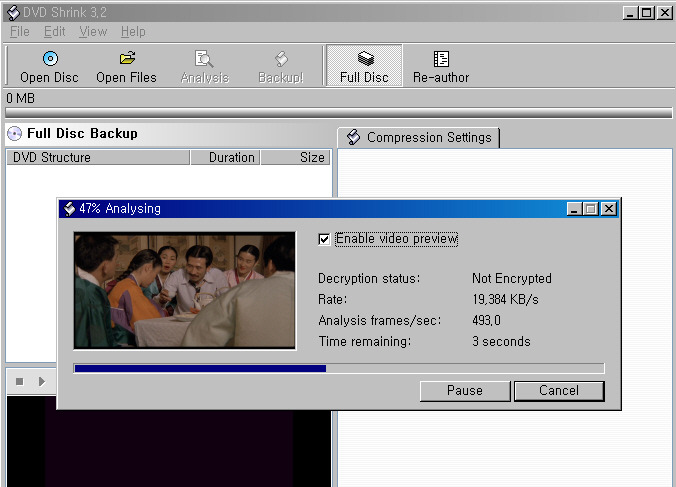This screenshot has width=676, height=487.
Task: Minimize the Analysing dialog
Action: point(574,209)
